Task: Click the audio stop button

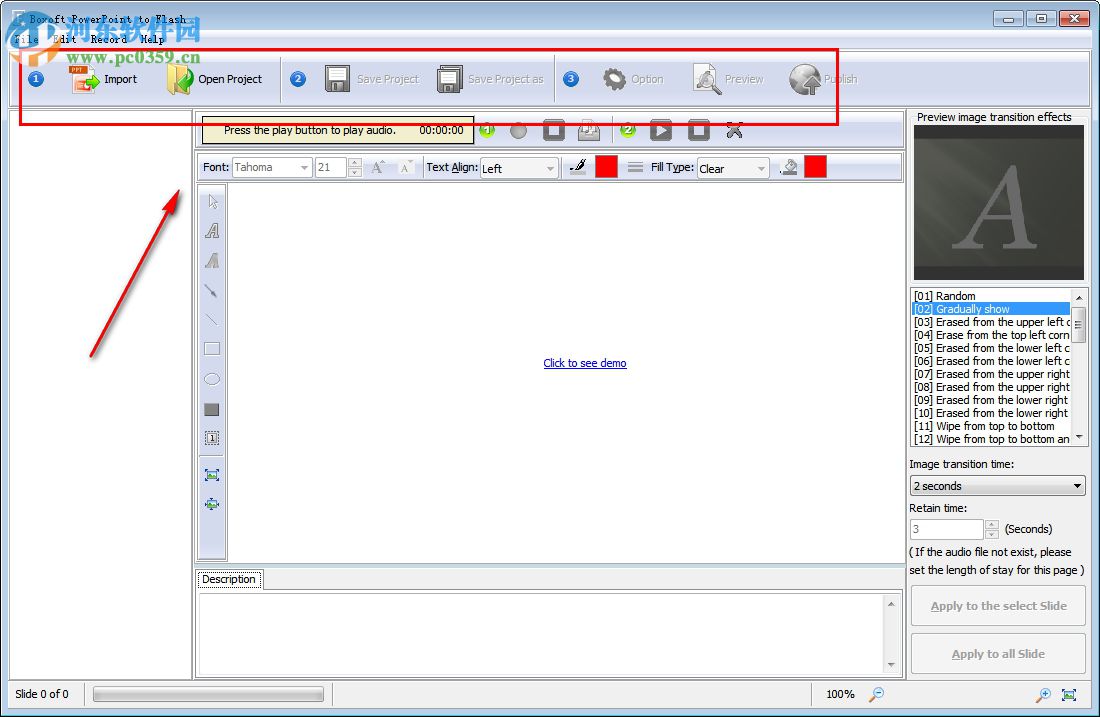Action: [x=553, y=129]
